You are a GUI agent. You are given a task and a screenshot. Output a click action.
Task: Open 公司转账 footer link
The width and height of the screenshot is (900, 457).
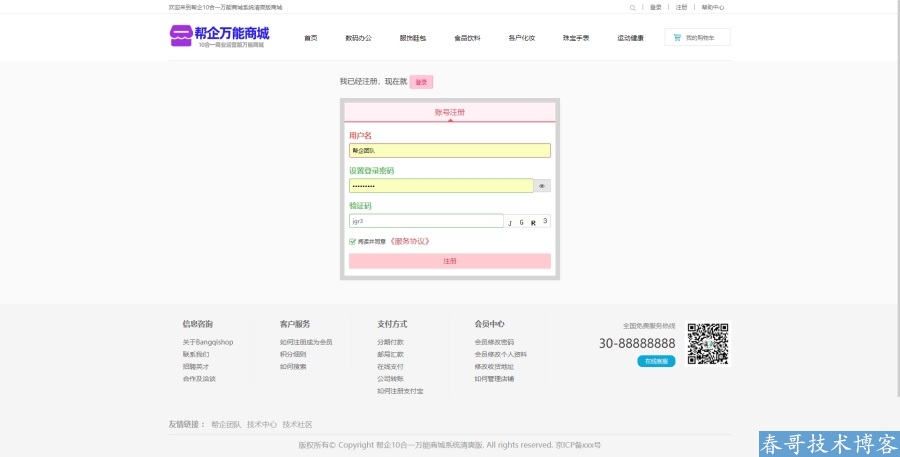click(390, 379)
